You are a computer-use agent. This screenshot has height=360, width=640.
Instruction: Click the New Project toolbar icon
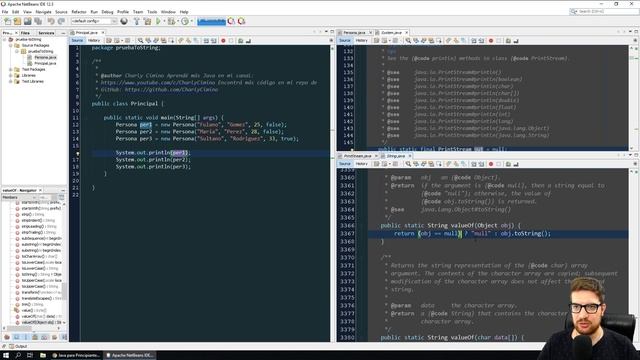pos(17,21)
